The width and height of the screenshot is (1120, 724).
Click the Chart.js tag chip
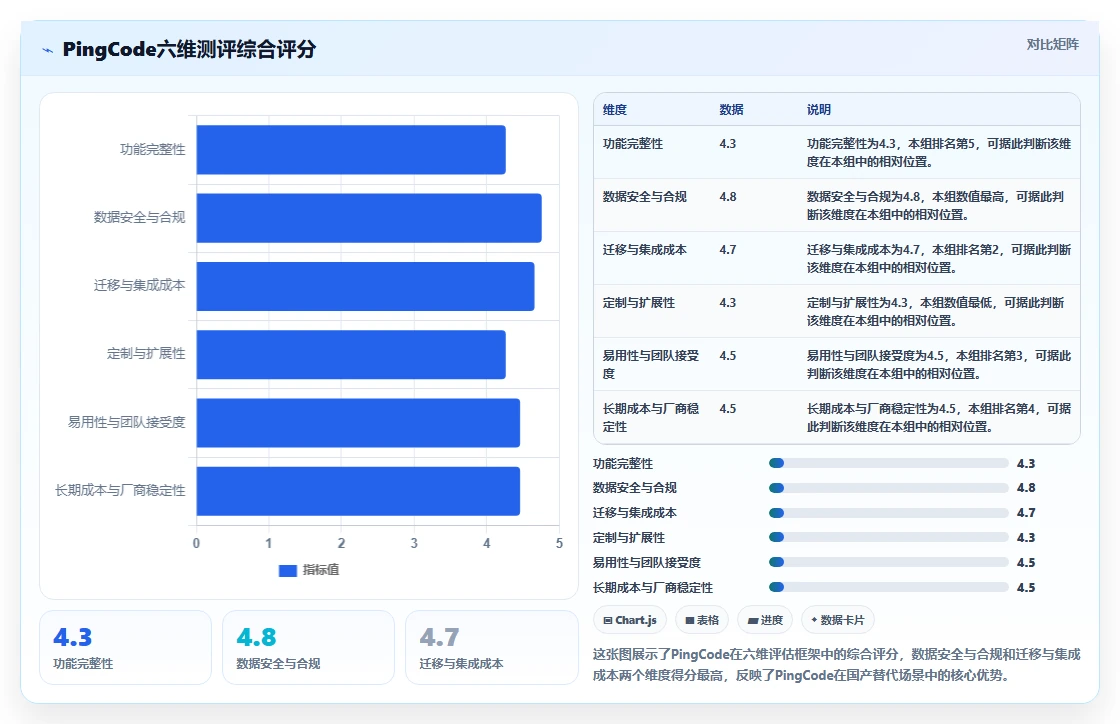[x=630, y=620]
